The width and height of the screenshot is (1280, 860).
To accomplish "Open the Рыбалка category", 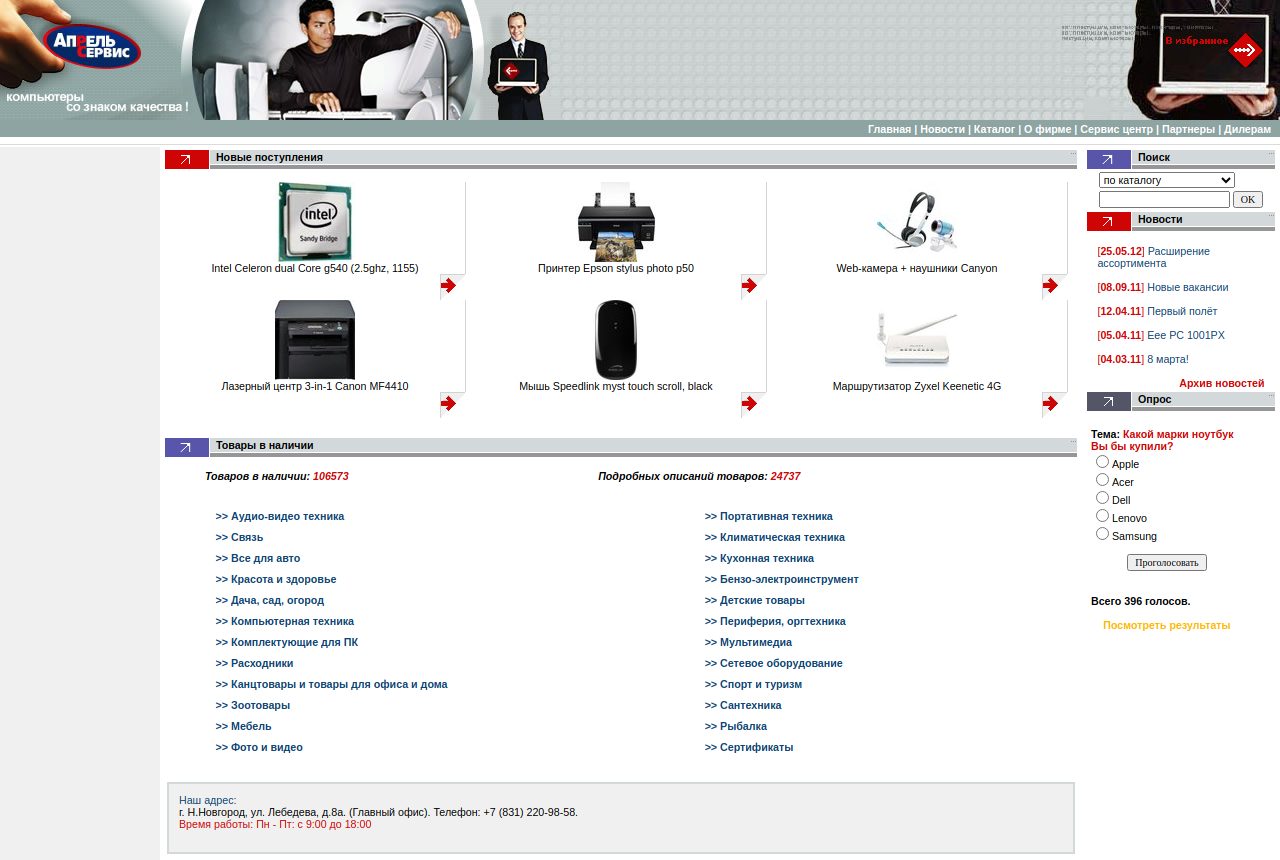I will (736, 726).
